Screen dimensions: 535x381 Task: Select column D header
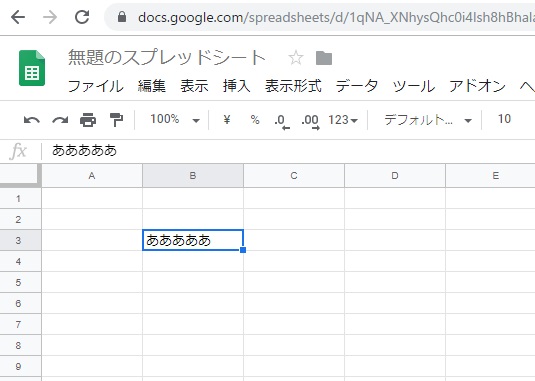coord(395,176)
